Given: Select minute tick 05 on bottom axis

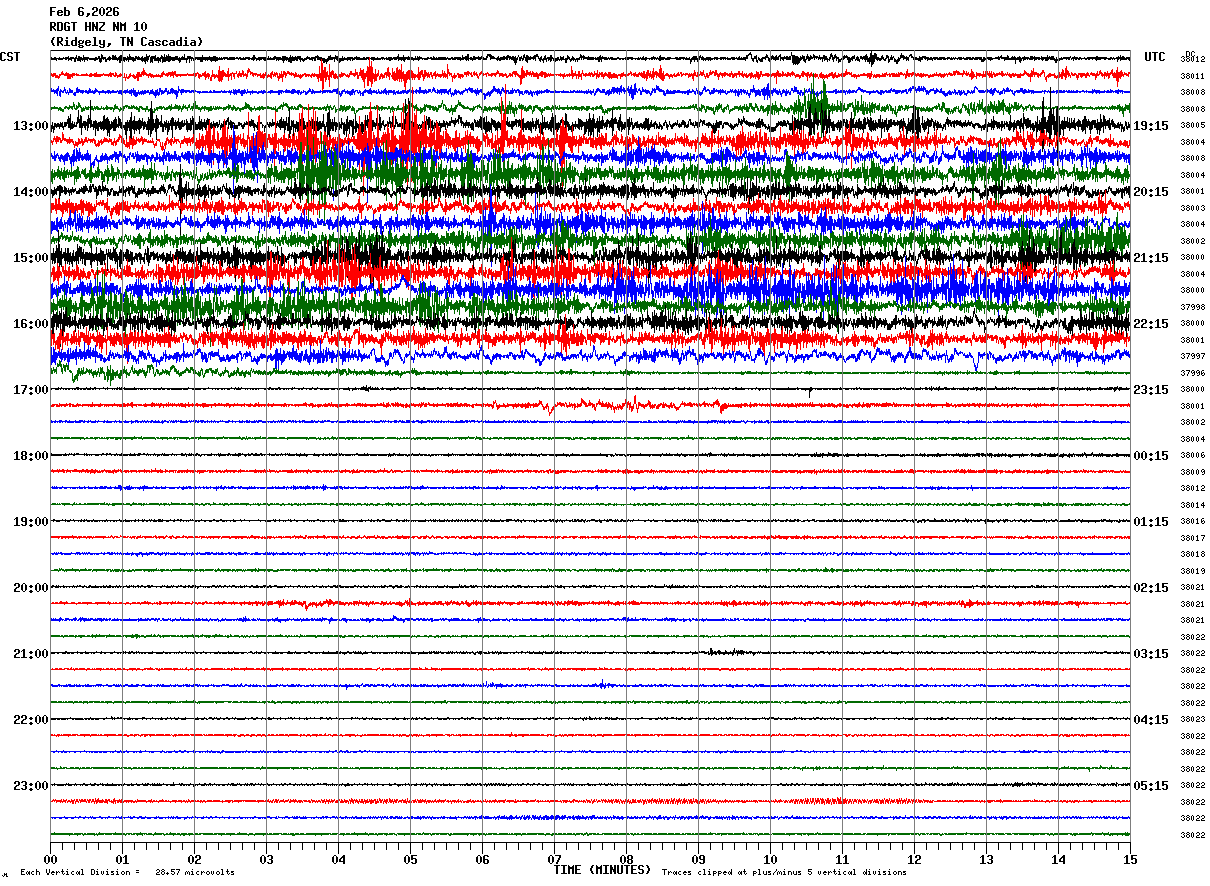Looking at the screenshot, I should click(x=411, y=859).
